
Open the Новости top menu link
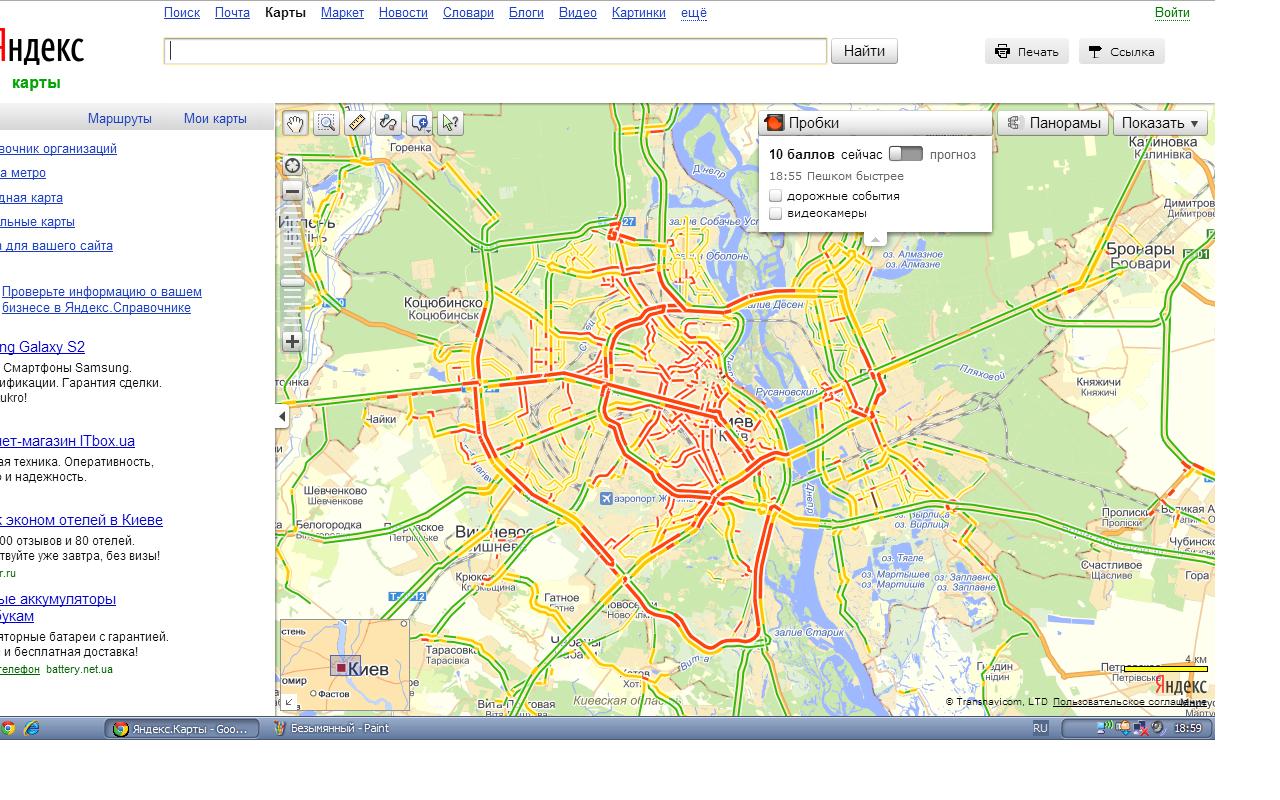403,13
